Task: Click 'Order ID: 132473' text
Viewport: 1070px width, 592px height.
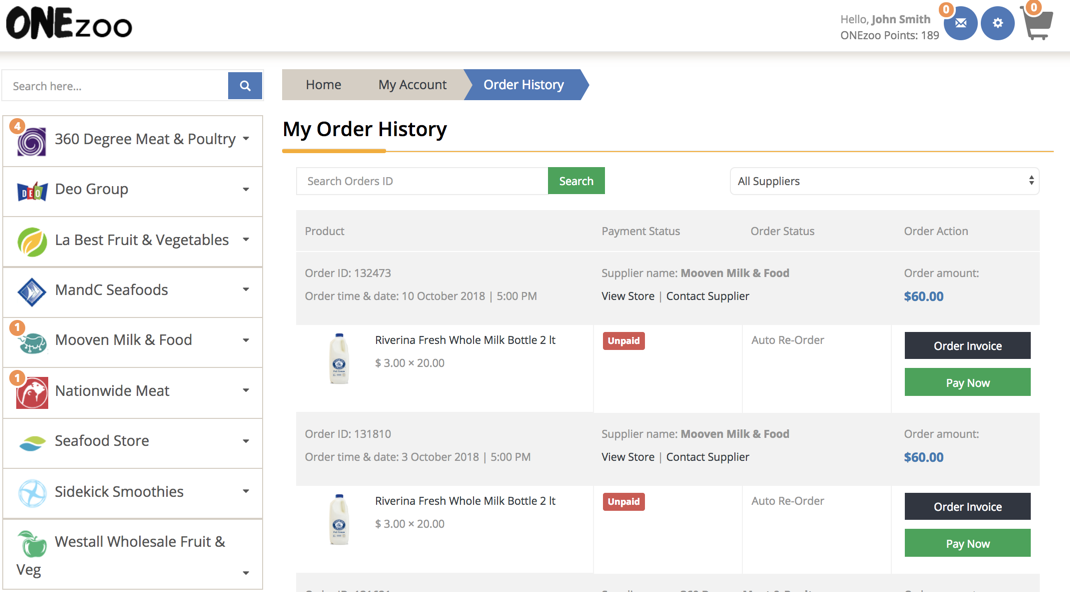Action: (x=348, y=273)
